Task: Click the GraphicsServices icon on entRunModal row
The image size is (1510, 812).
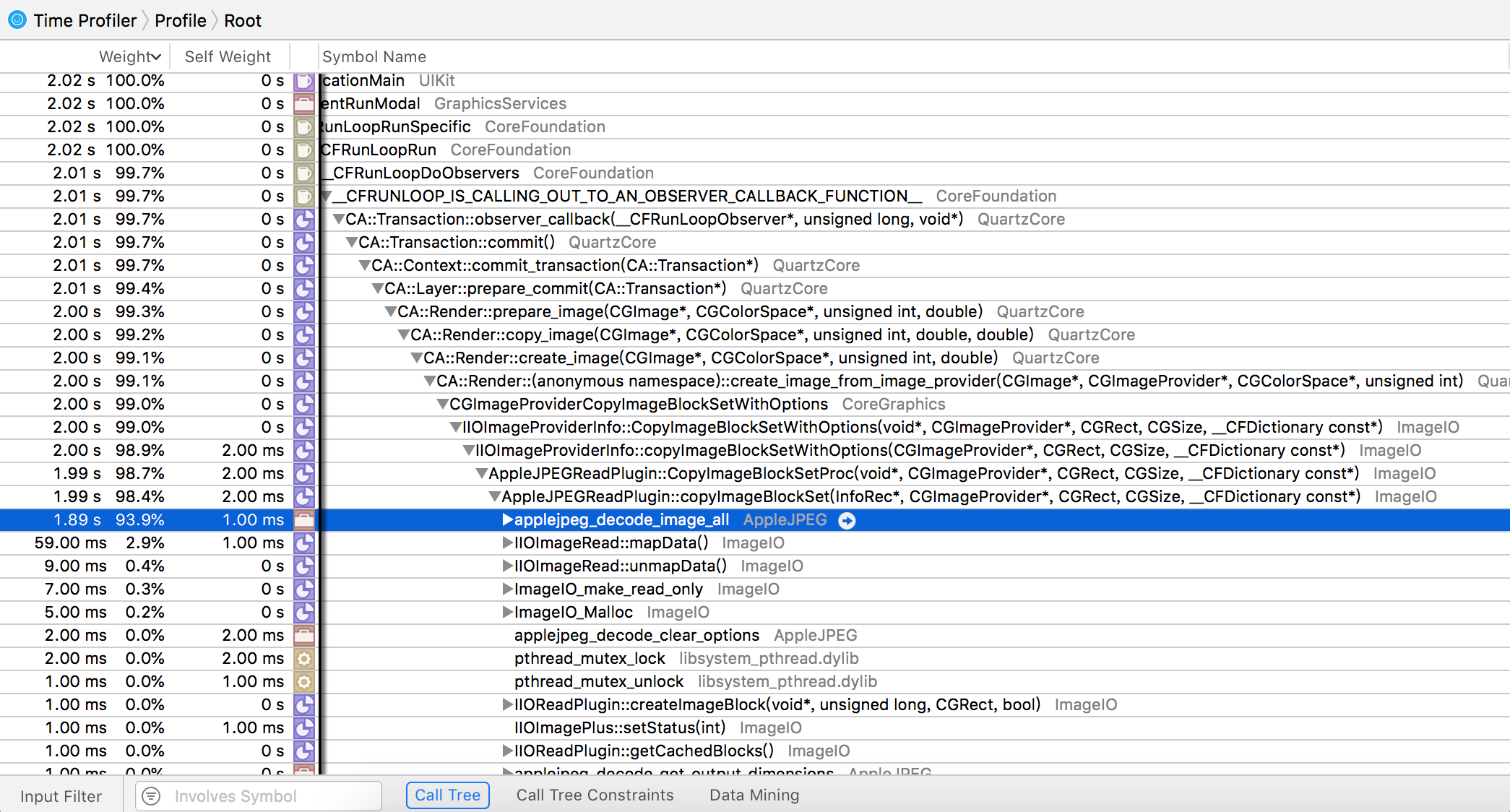Action: 304,104
